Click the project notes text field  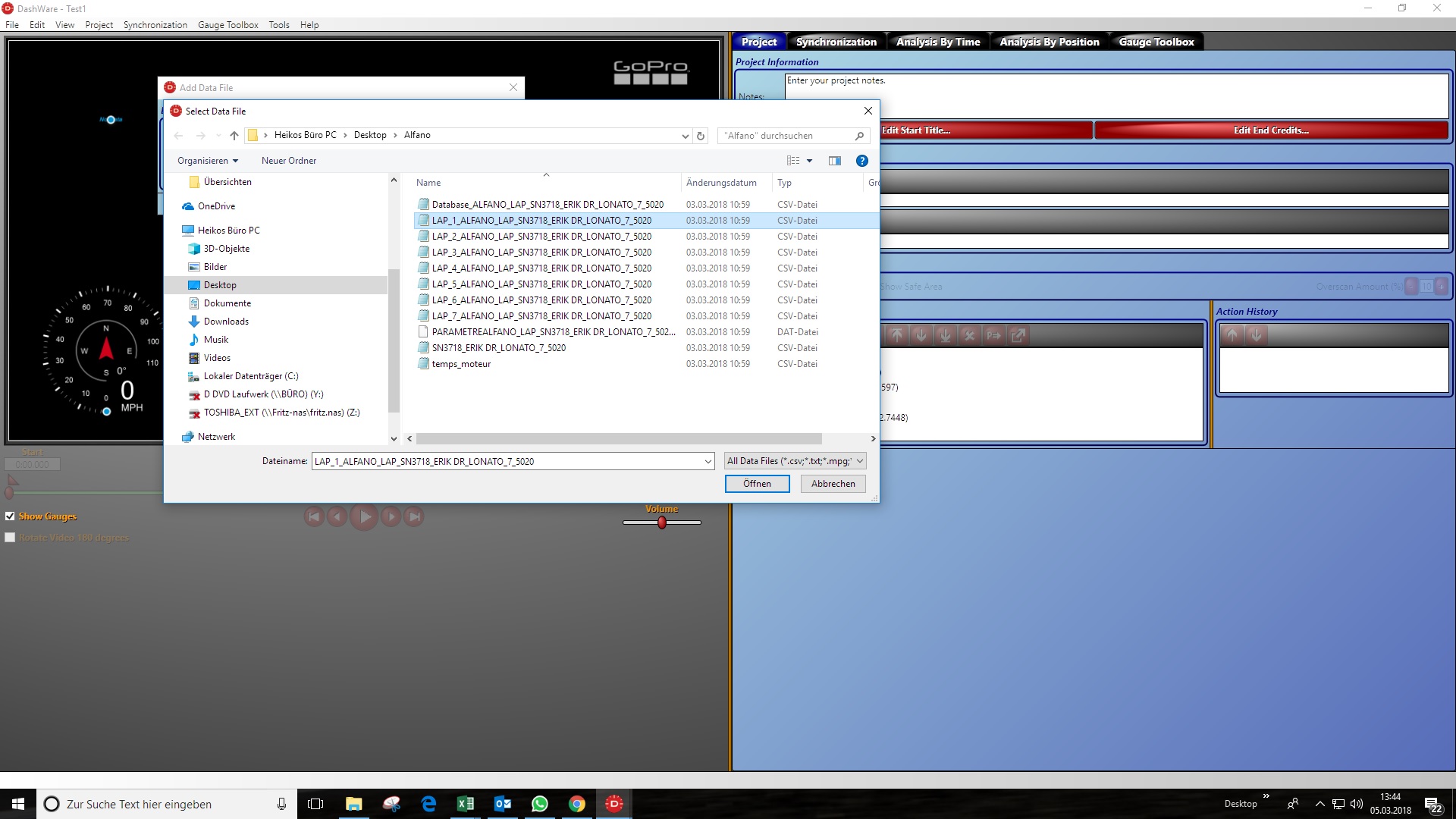[1116, 96]
